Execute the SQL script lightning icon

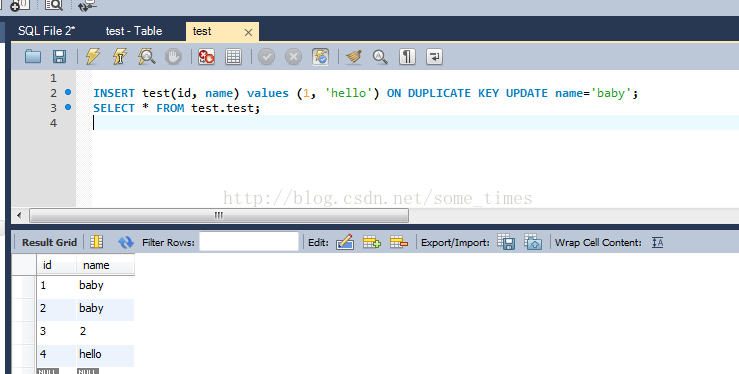point(93,57)
